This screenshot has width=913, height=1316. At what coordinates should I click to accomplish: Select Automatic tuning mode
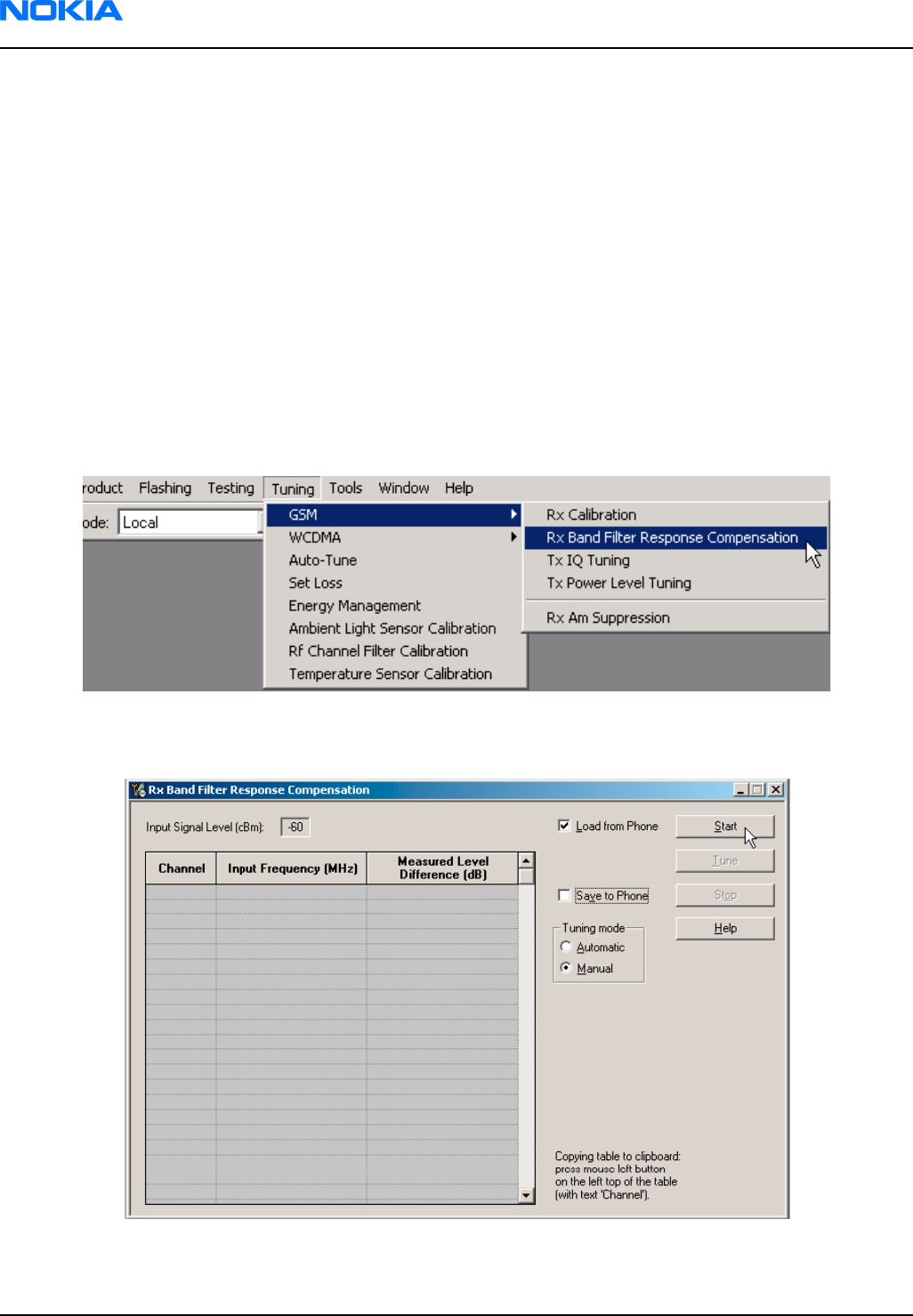tap(566, 947)
